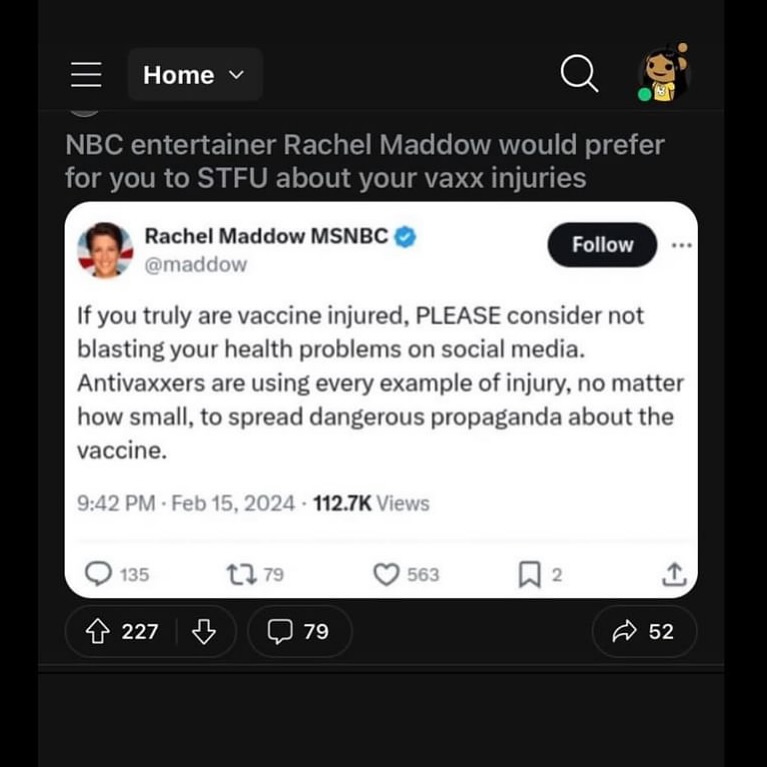767x767 pixels.
Task: Click the @maddow handle
Action: pyautogui.click(x=195, y=265)
